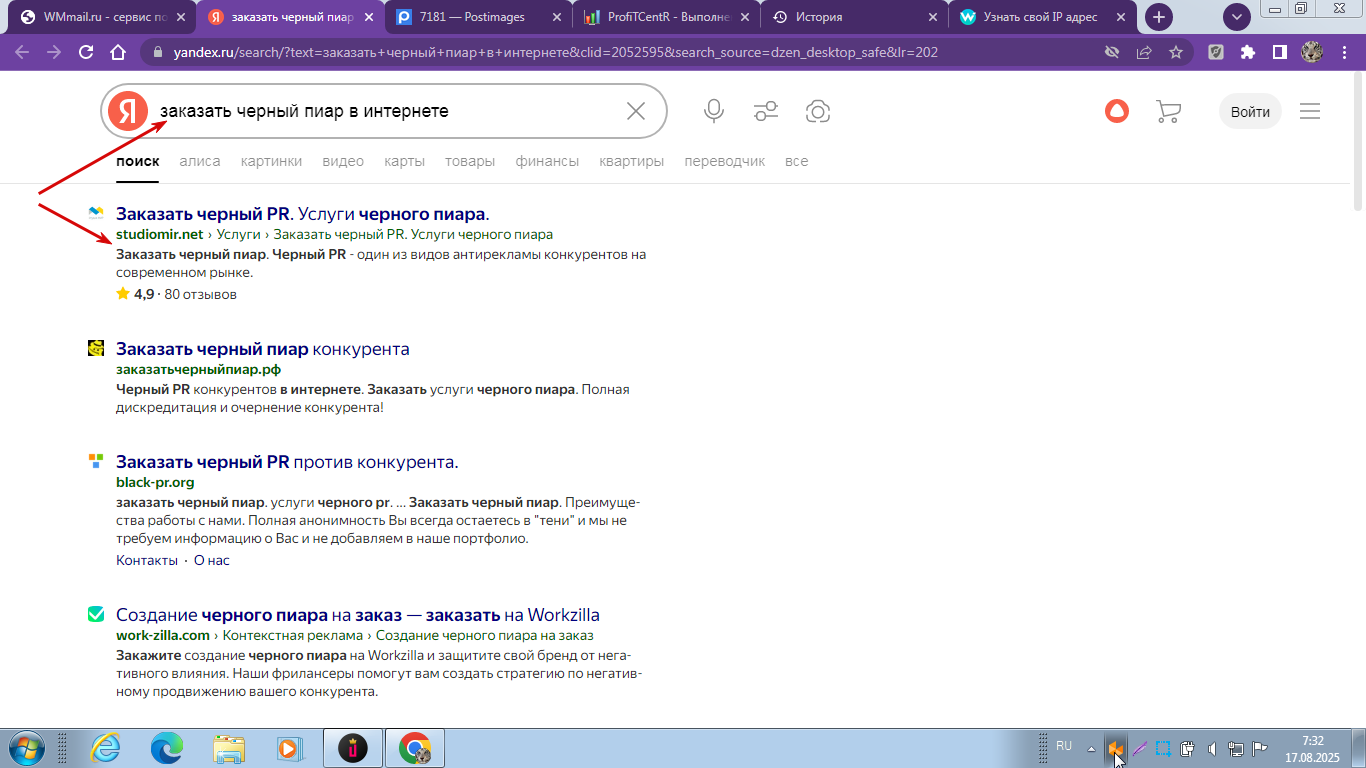1366x768 pixels.
Task: Open the Yandex hamburger menu
Action: (x=1310, y=111)
